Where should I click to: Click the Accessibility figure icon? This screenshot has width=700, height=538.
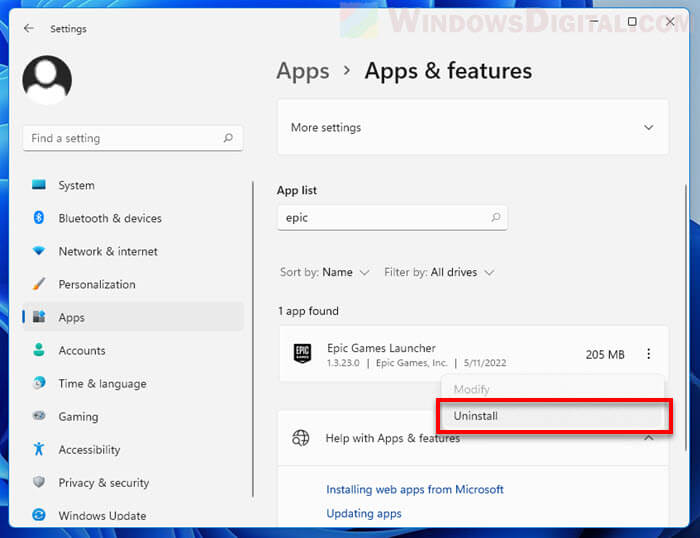tap(39, 449)
